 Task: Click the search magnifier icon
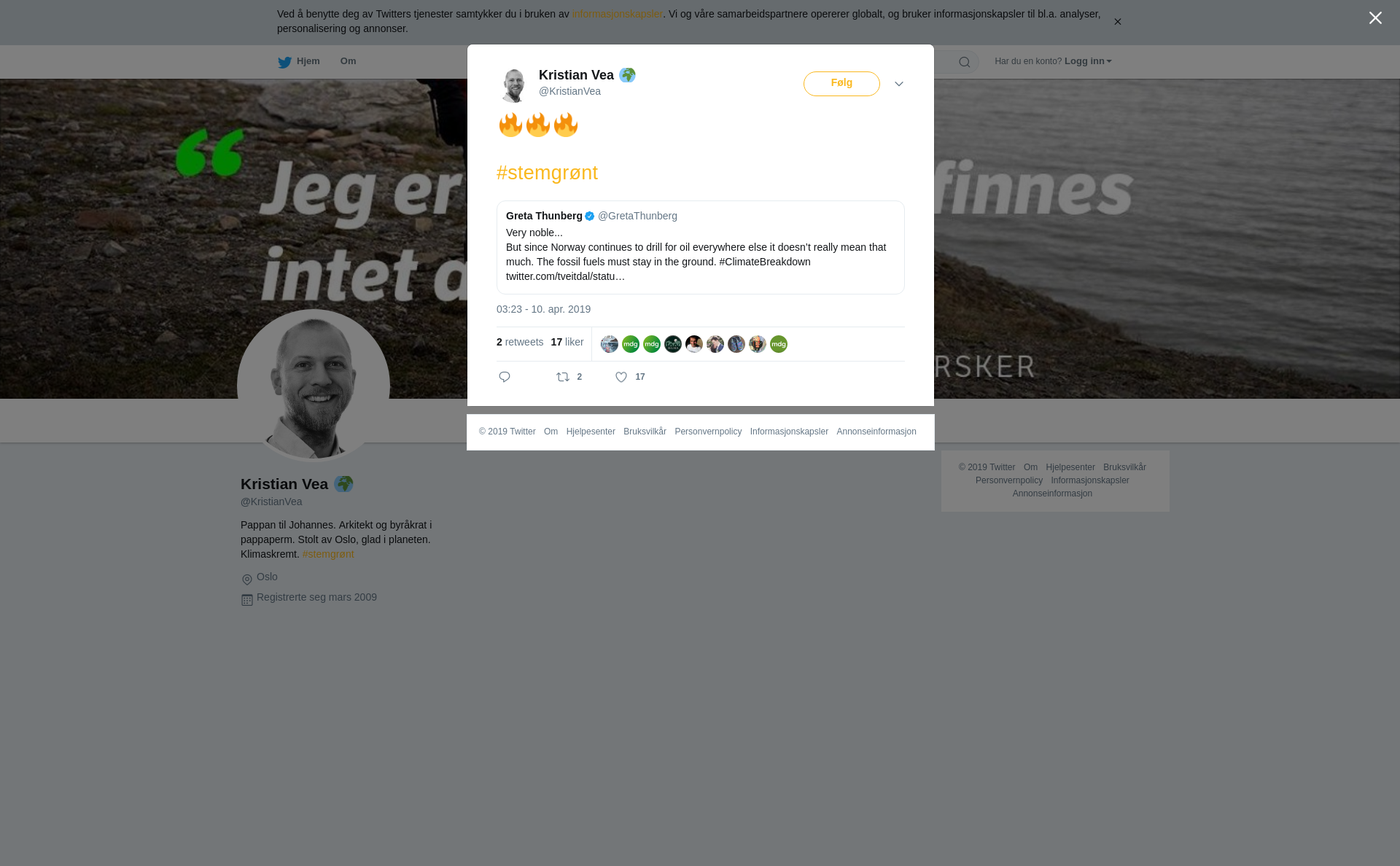point(965,62)
